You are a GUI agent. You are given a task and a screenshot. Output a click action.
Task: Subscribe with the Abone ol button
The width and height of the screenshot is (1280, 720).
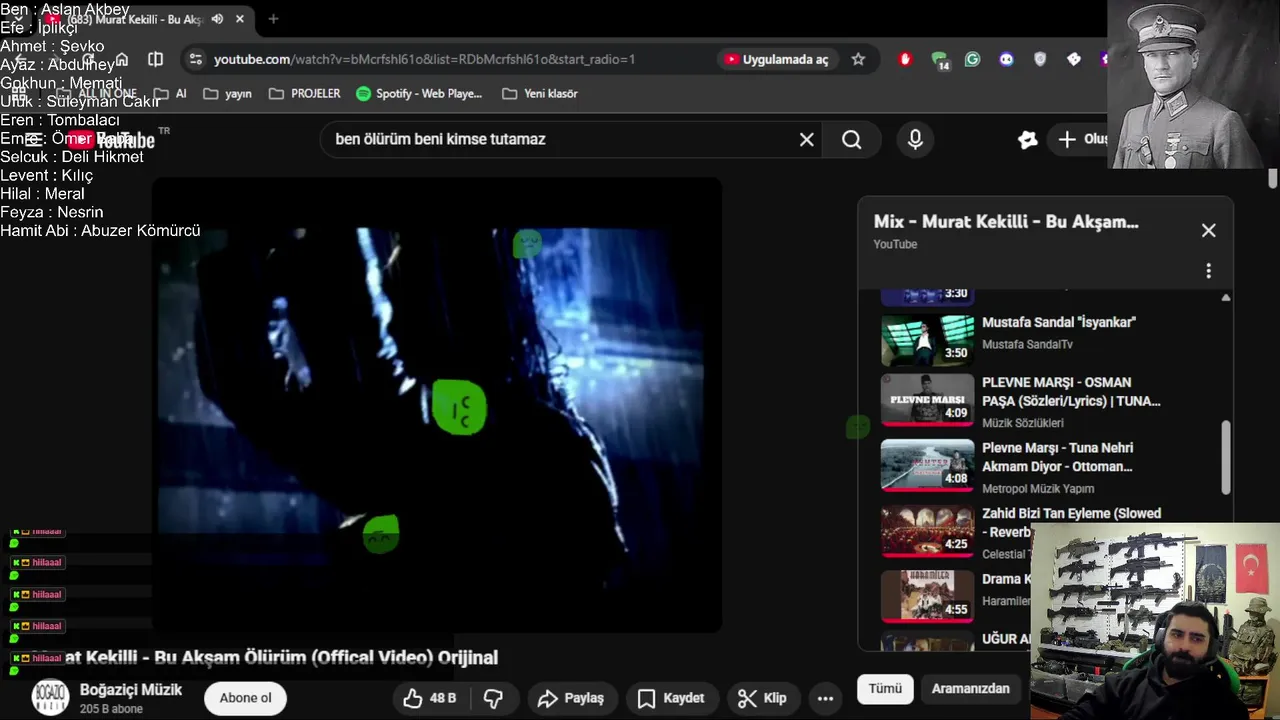(x=245, y=698)
